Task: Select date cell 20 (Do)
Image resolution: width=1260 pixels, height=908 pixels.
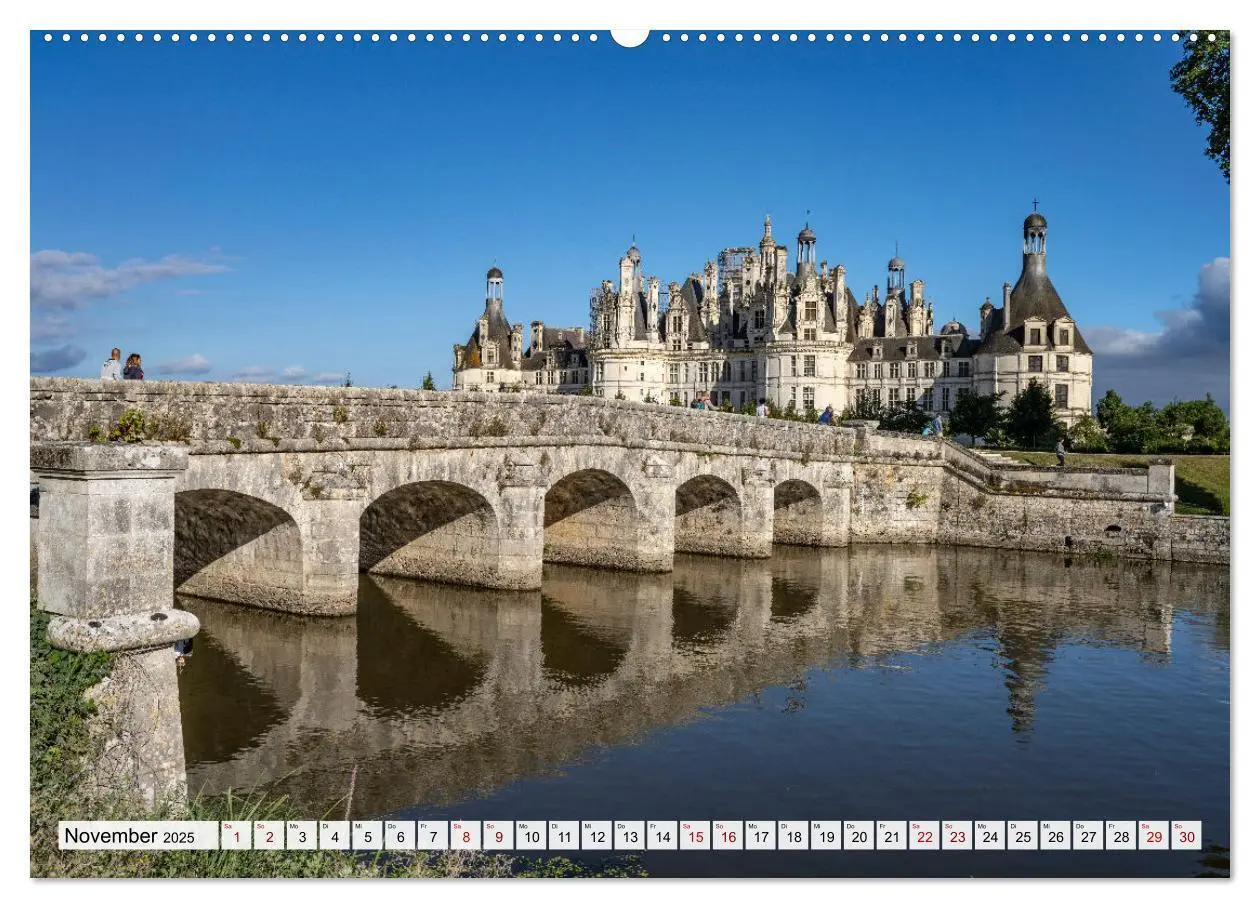Action: click(x=858, y=836)
